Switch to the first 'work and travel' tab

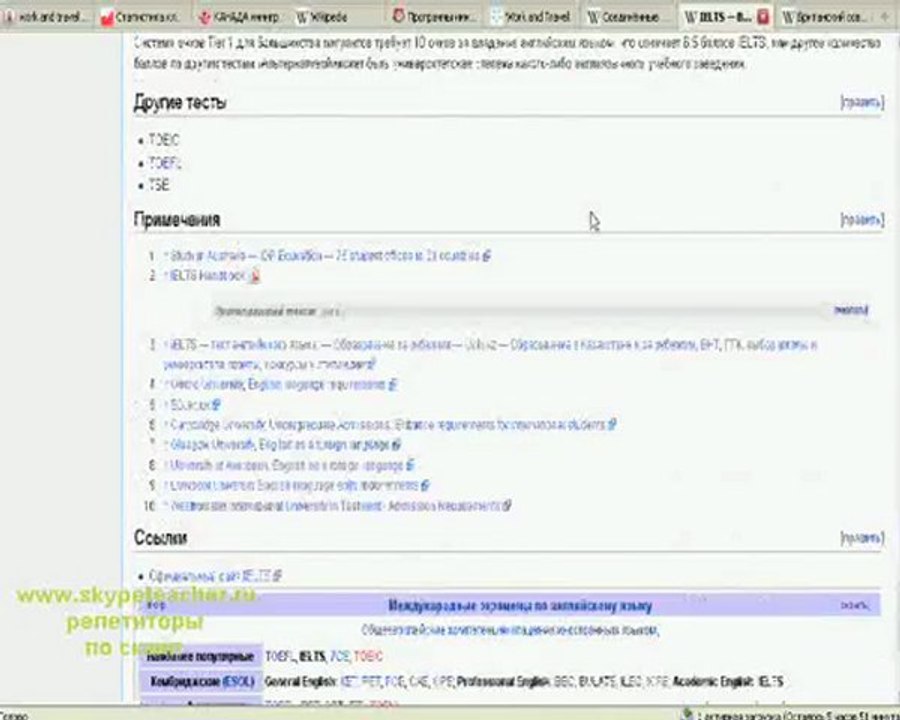click(45, 17)
